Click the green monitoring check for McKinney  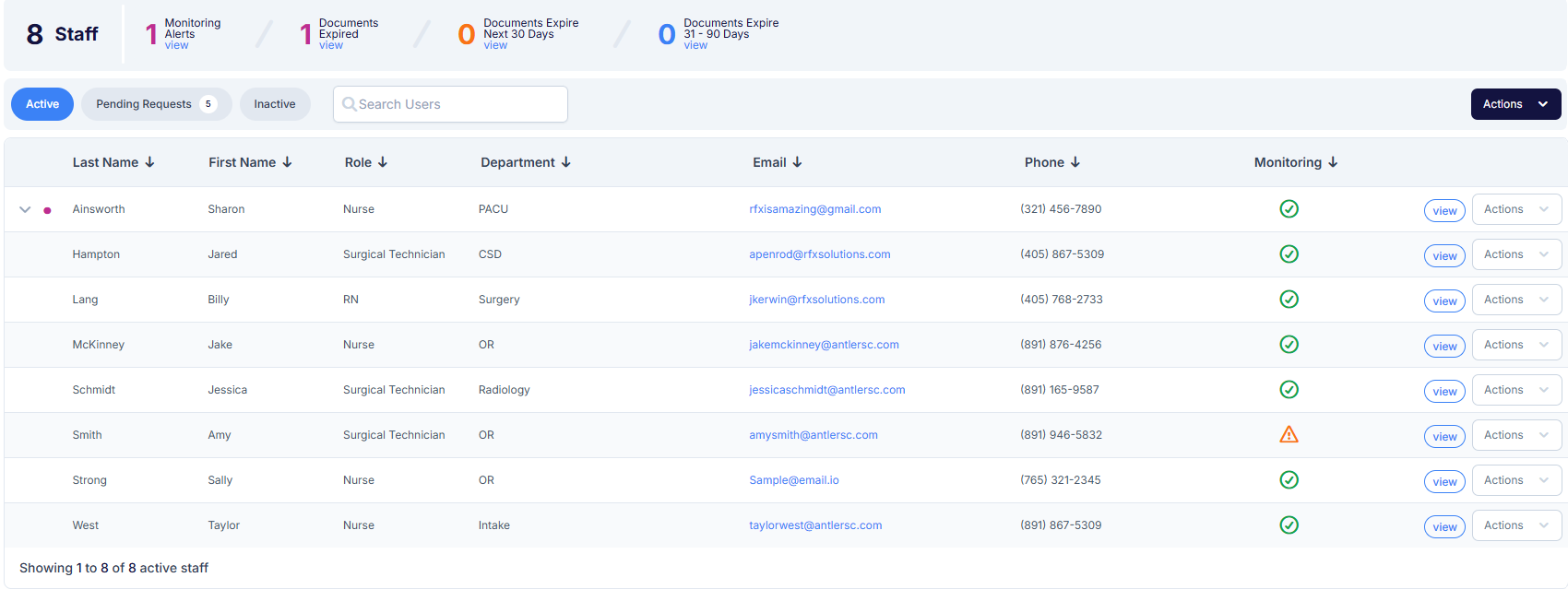(1289, 345)
